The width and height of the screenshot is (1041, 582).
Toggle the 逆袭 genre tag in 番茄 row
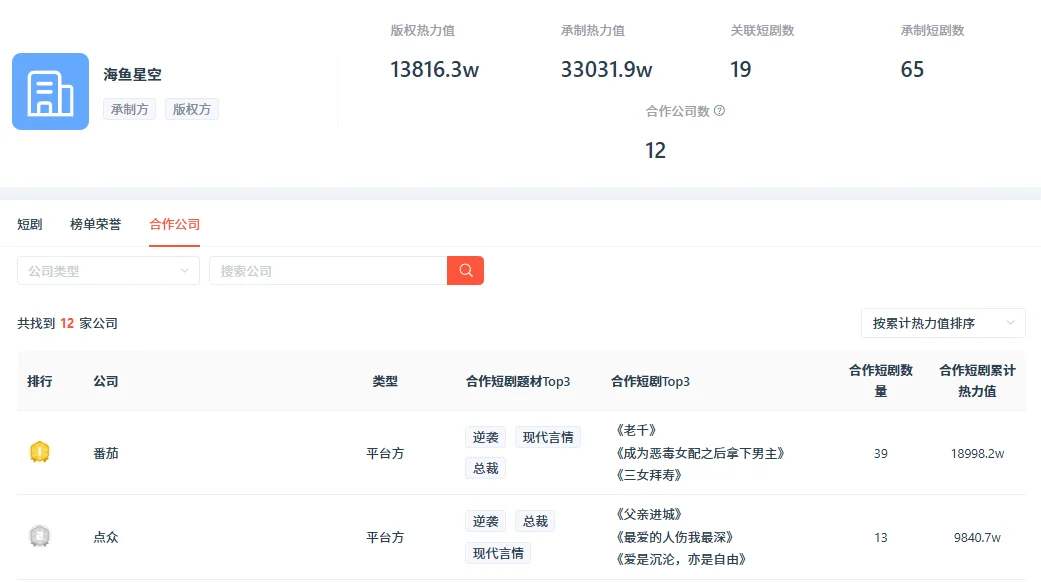point(485,437)
